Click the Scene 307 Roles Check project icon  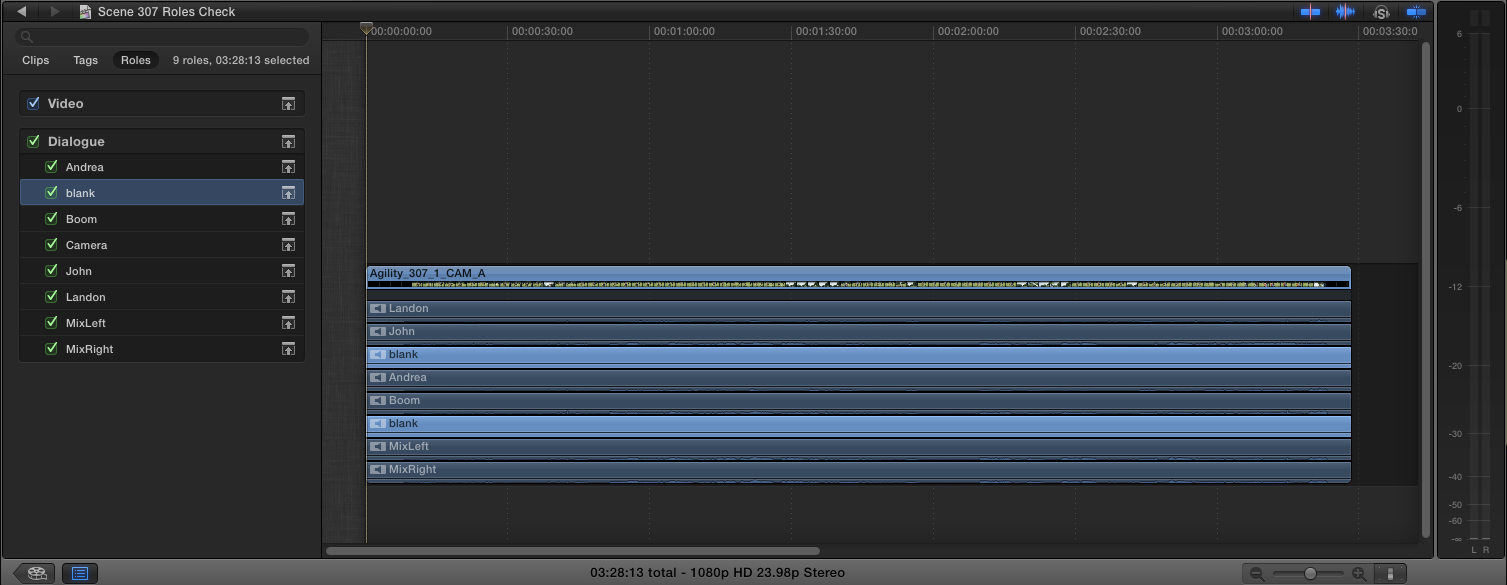85,12
